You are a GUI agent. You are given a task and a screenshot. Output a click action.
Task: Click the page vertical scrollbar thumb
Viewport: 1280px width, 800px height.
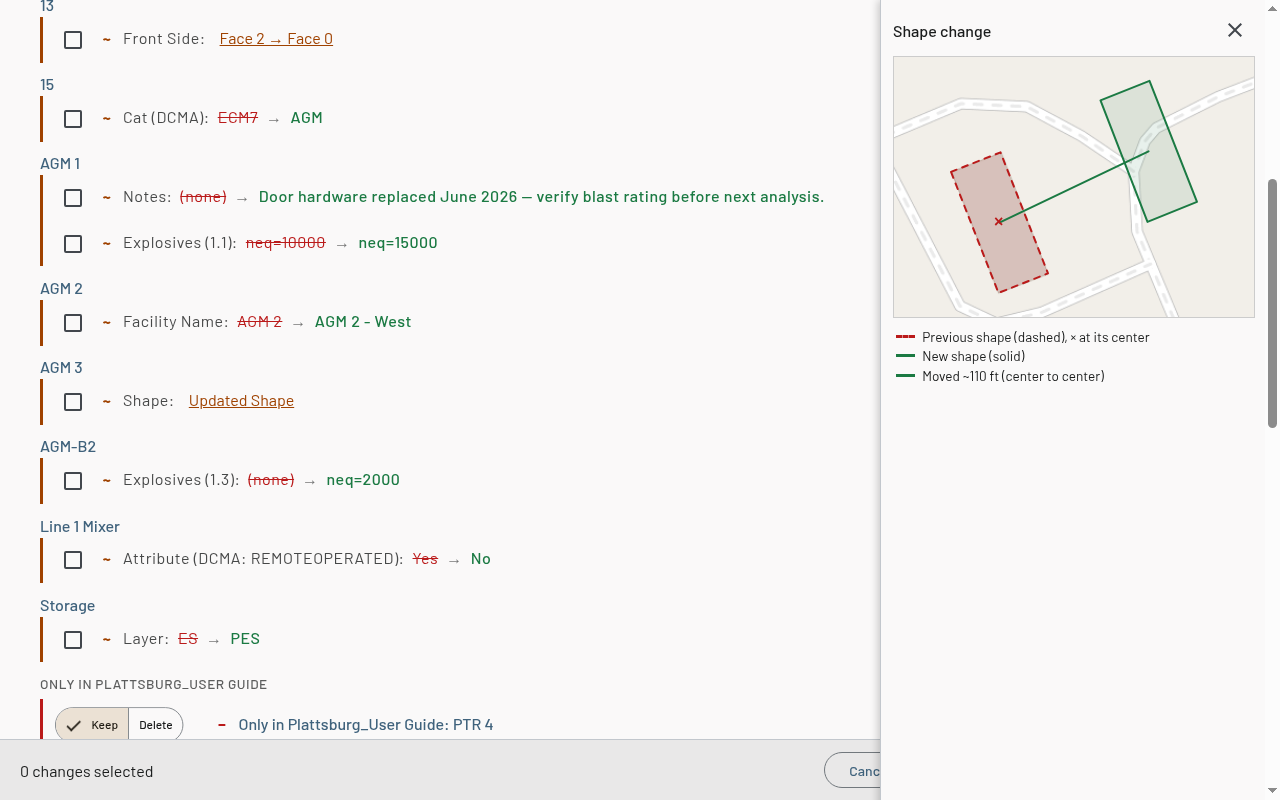[x=1272, y=304]
